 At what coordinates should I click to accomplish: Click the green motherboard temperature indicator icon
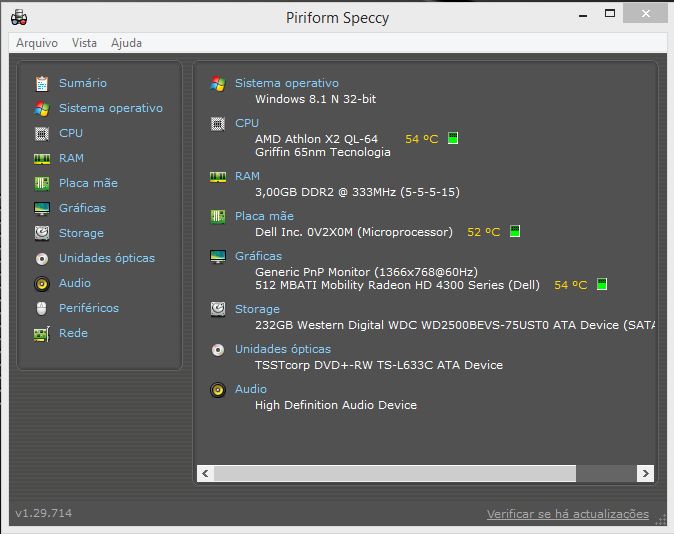coord(515,231)
